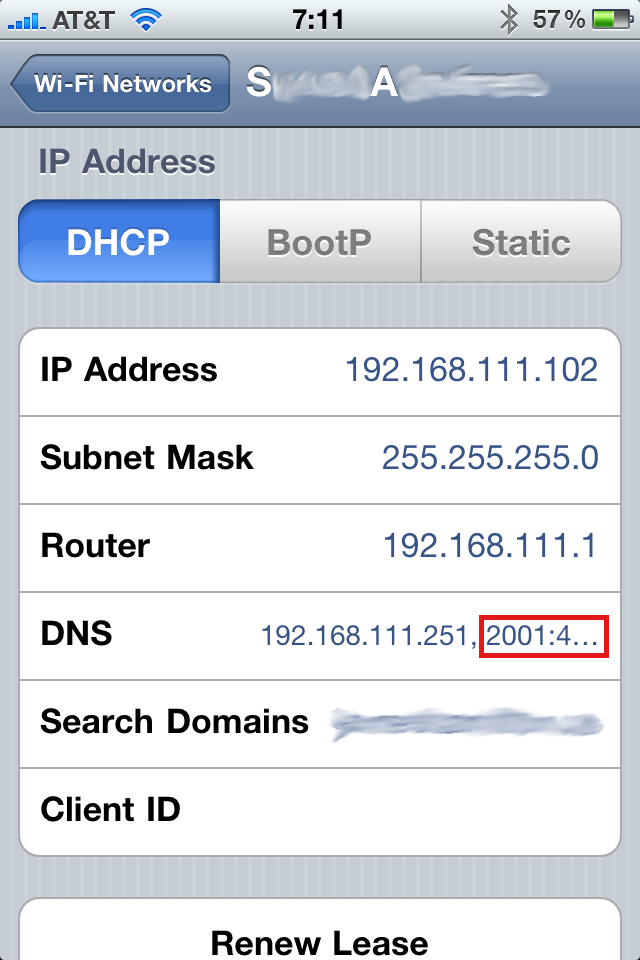Screen dimensions: 640x960
Task: Go back to Wi-Fi Networks
Action: [120, 83]
